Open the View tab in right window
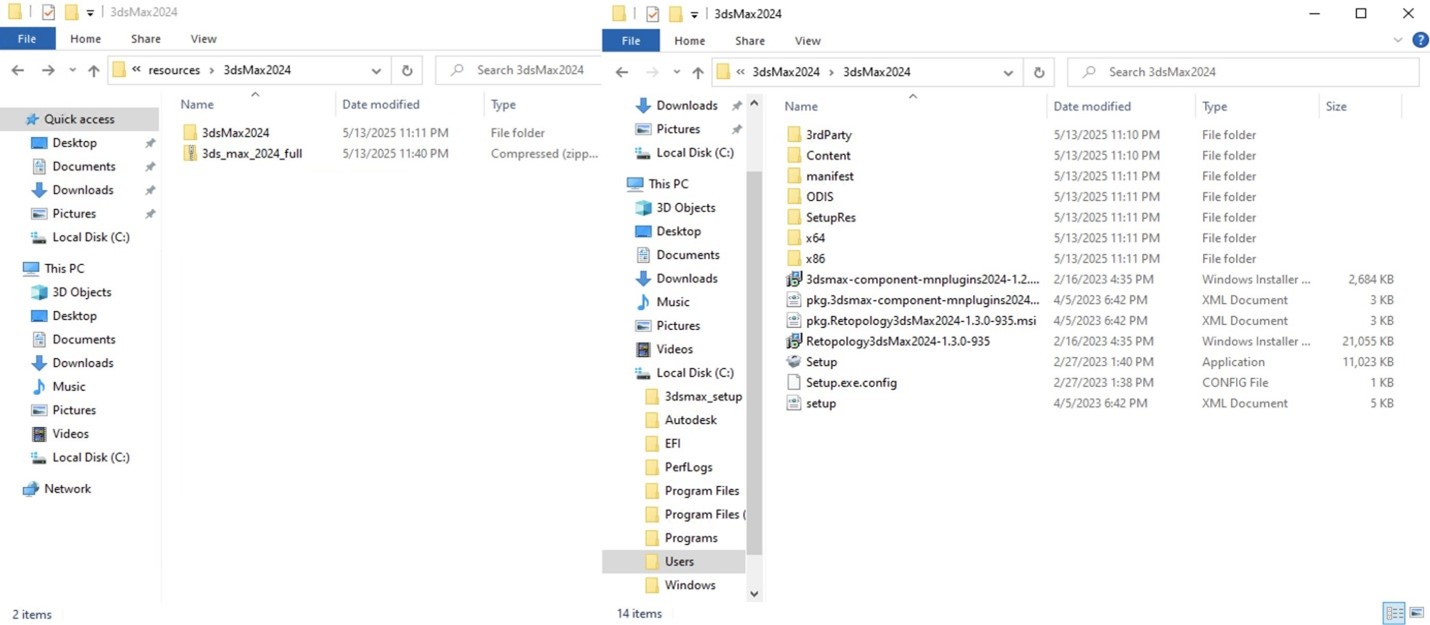Viewport: 1430px width, 625px height. tap(807, 41)
